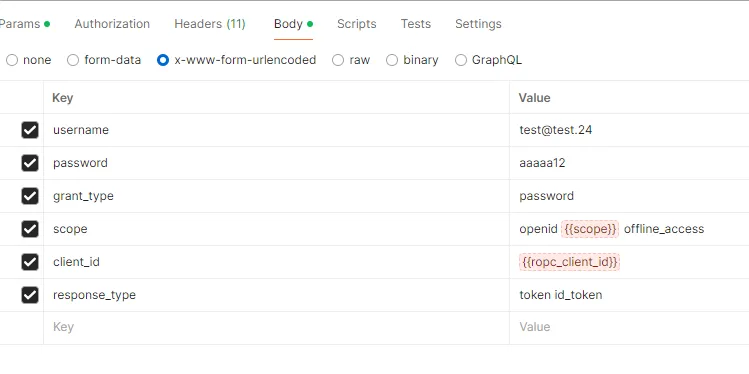Click the {{scope}} variable token
This screenshot has height=374, width=749.
tap(590, 229)
